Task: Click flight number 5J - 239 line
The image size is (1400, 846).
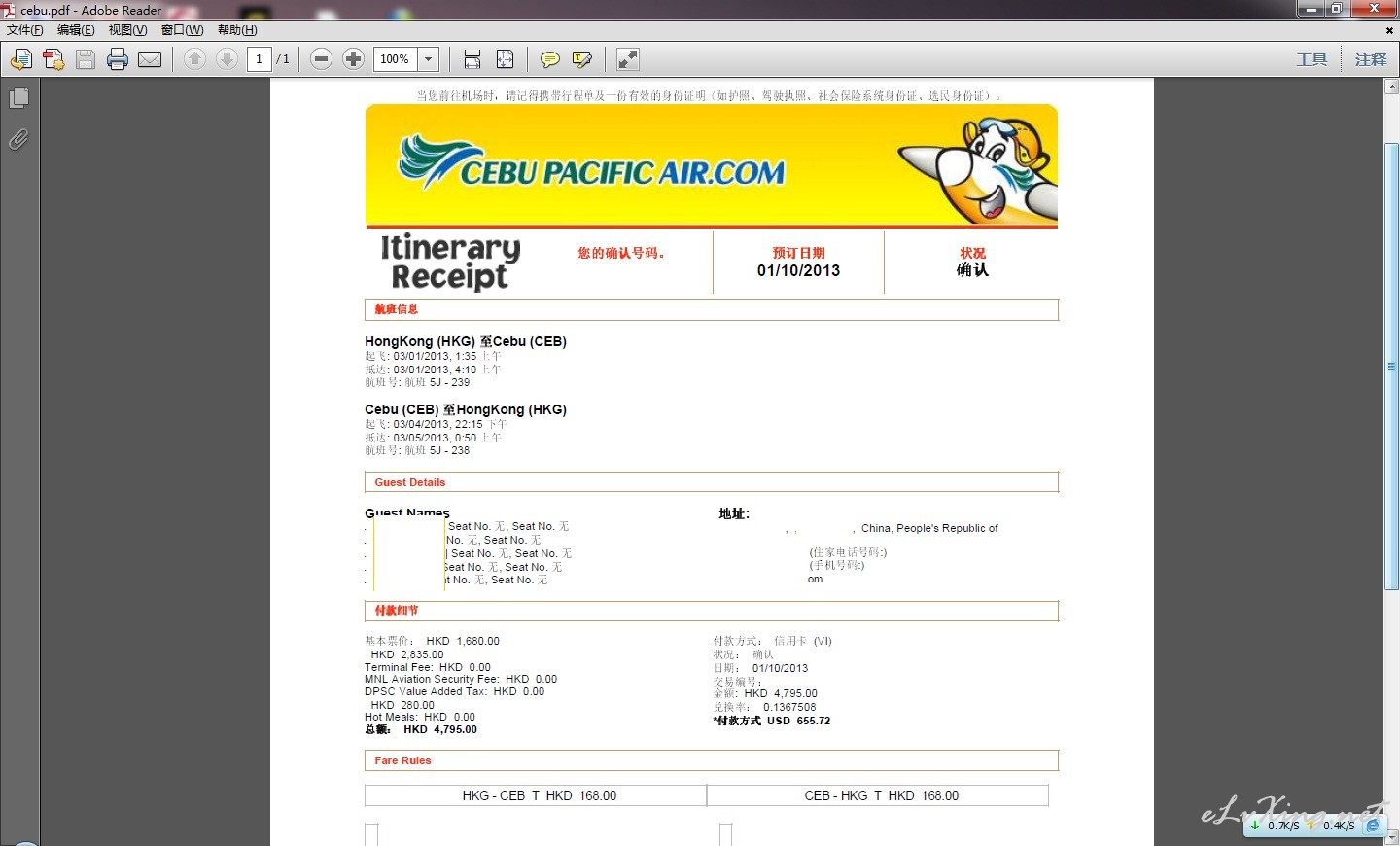Action: tap(417, 382)
